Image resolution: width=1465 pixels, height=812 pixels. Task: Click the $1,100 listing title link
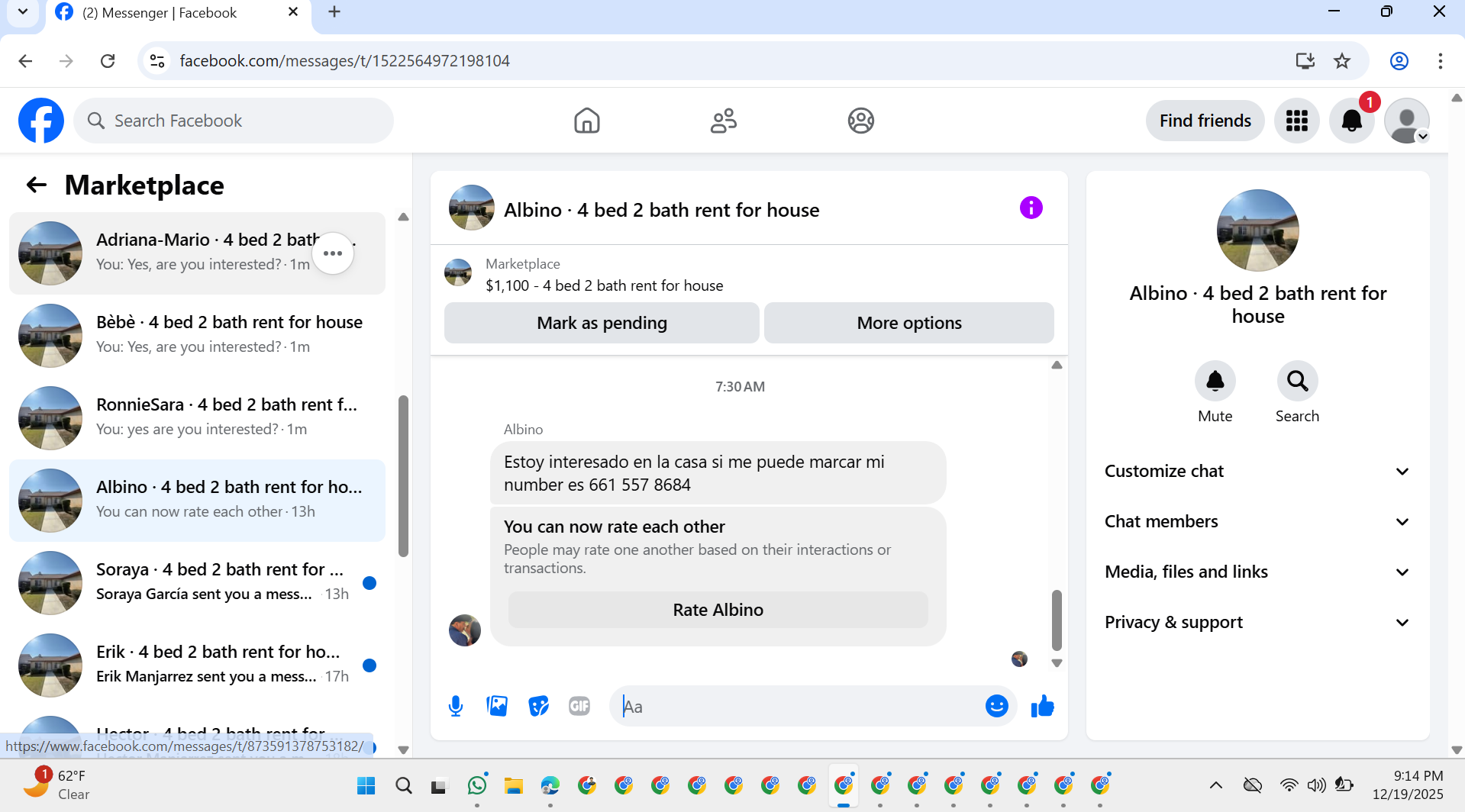pos(605,285)
